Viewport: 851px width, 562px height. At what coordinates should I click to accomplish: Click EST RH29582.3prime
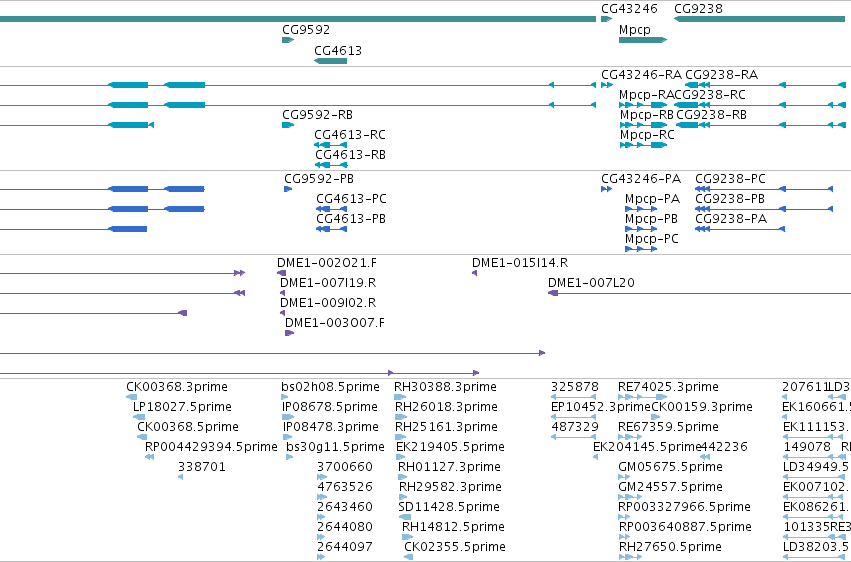pyautogui.click(x=450, y=488)
